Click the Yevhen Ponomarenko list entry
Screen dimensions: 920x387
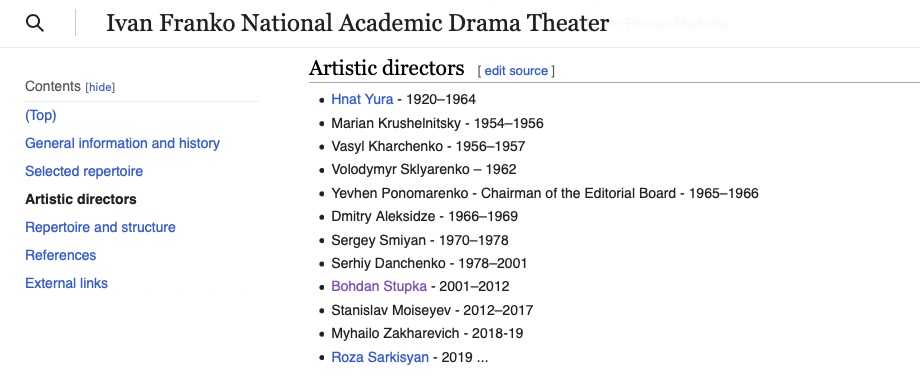(x=544, y=193)
